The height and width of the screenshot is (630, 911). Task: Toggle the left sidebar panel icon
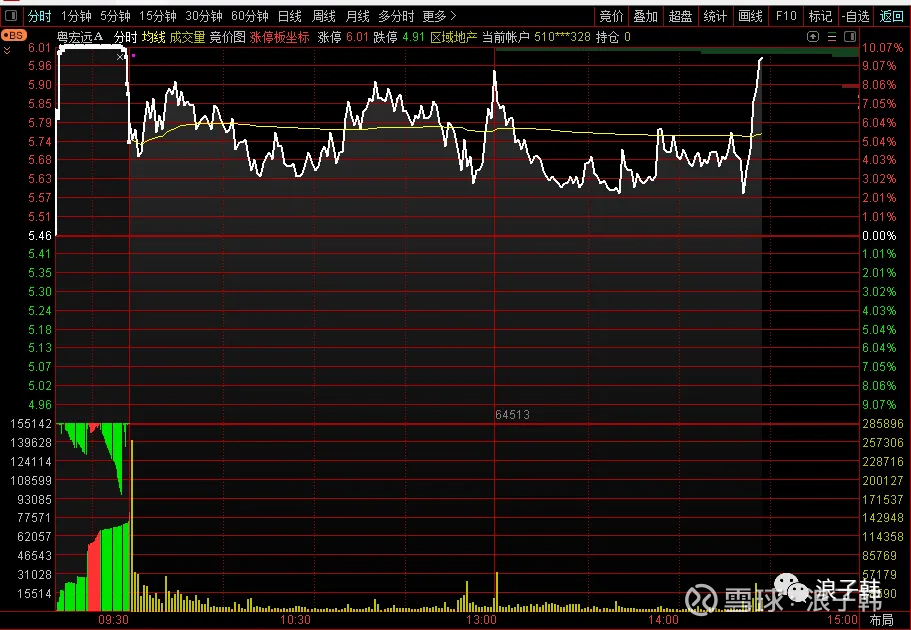point(12,16)
